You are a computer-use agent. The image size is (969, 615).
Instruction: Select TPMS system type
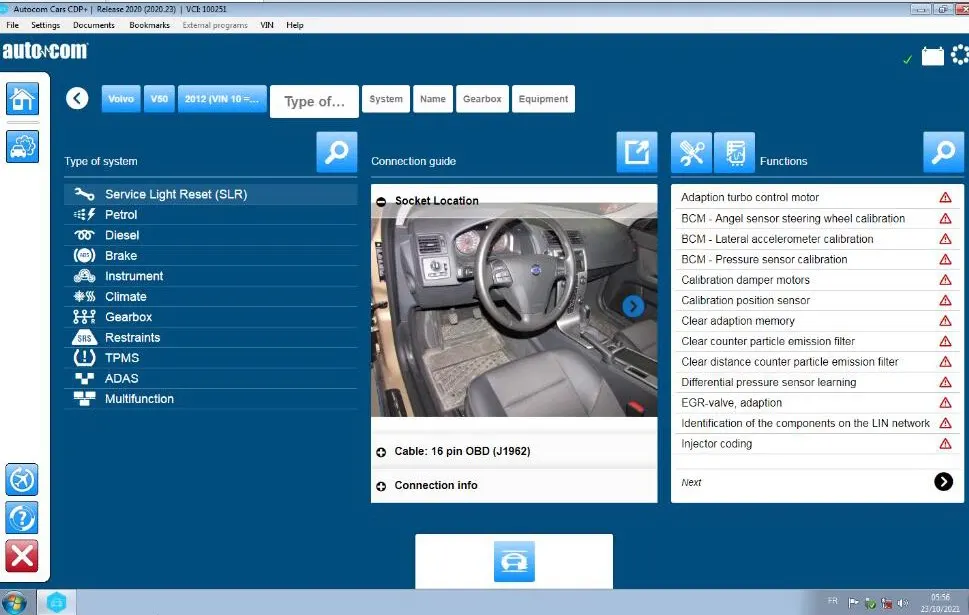[x=211, y=358]
